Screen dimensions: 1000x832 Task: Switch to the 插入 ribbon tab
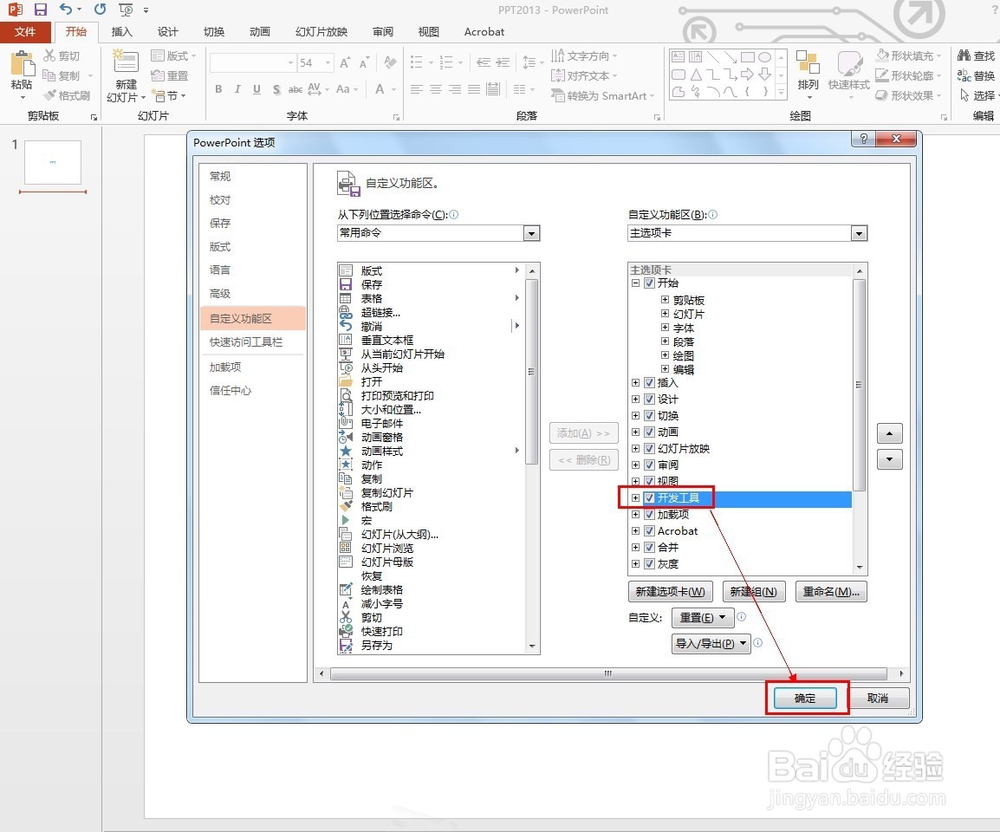[121, 31]
